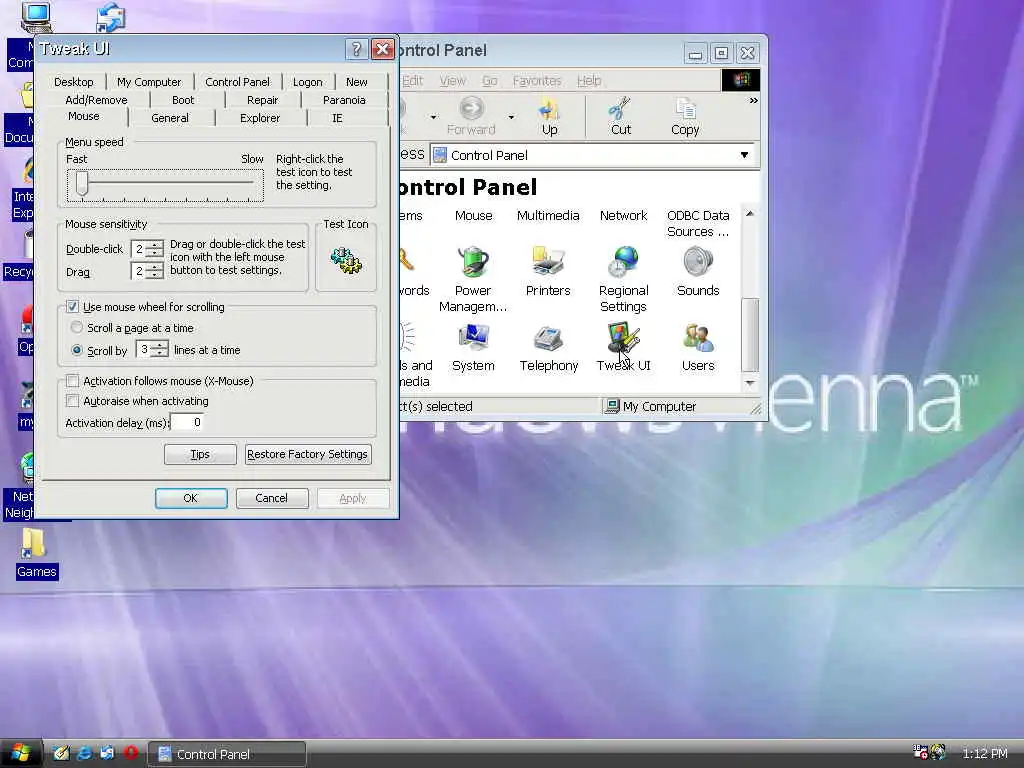This screenshot has width=1024, height=768.
Task: Open the Sounds speaker icon
Action: (697, 262)
